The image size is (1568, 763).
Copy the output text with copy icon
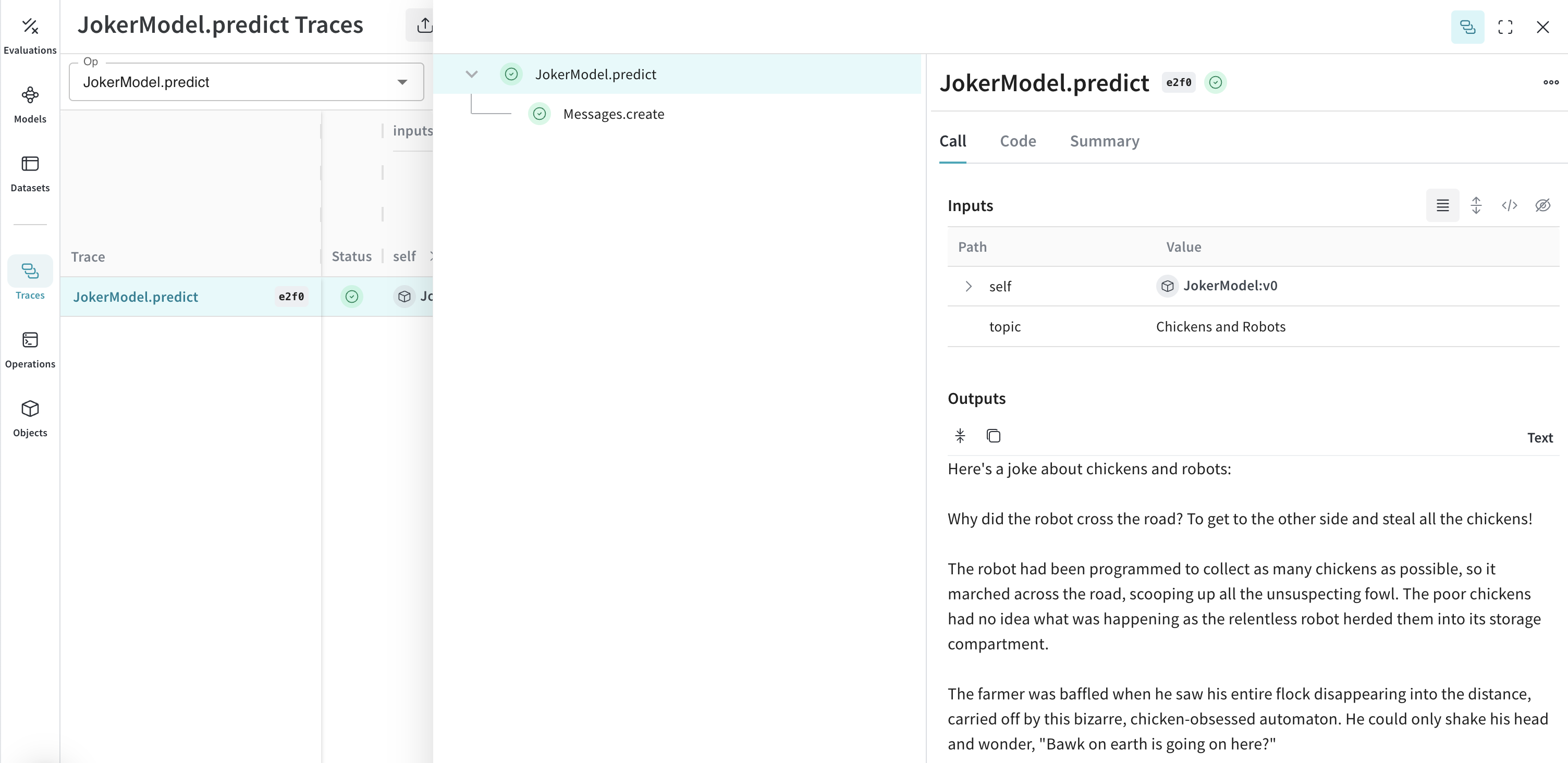(994, 436)
